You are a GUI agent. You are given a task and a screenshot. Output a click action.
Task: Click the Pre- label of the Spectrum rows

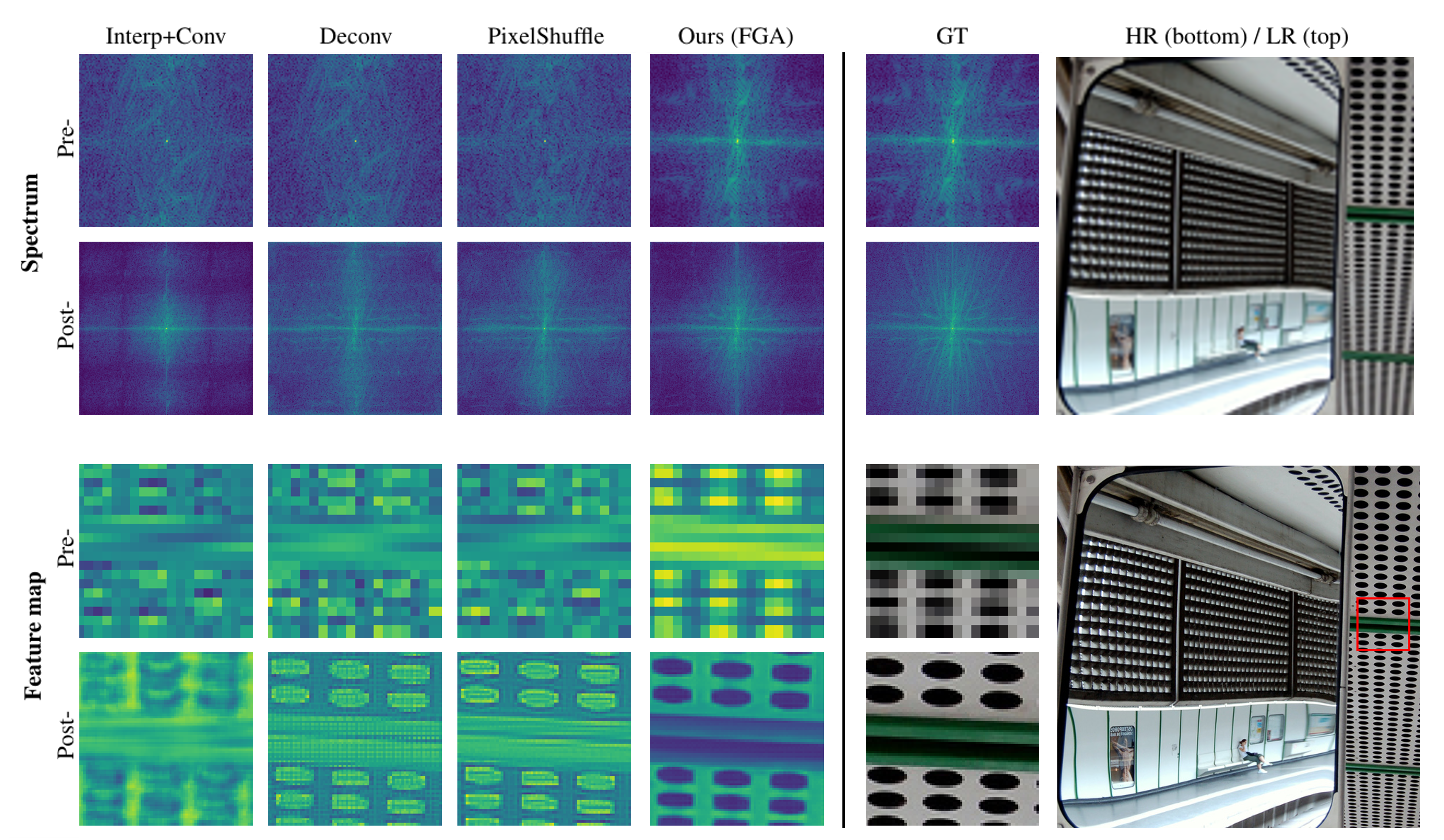click(65, 138)
